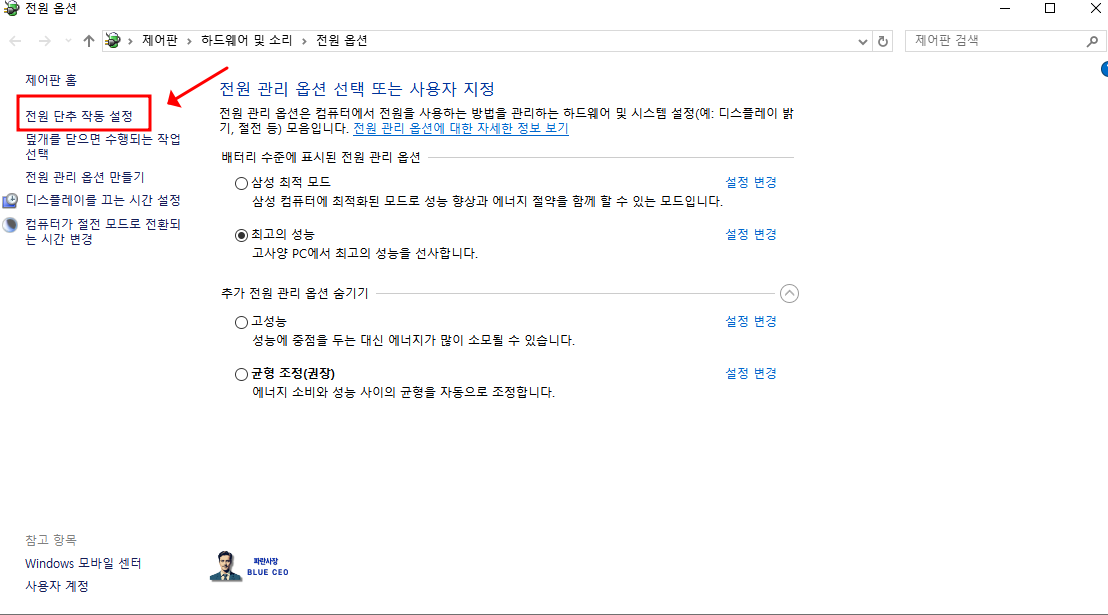1108x615 pixels.
Task: Select the 삼성 최적 모드 radio button
Action: tap(241, 182)
